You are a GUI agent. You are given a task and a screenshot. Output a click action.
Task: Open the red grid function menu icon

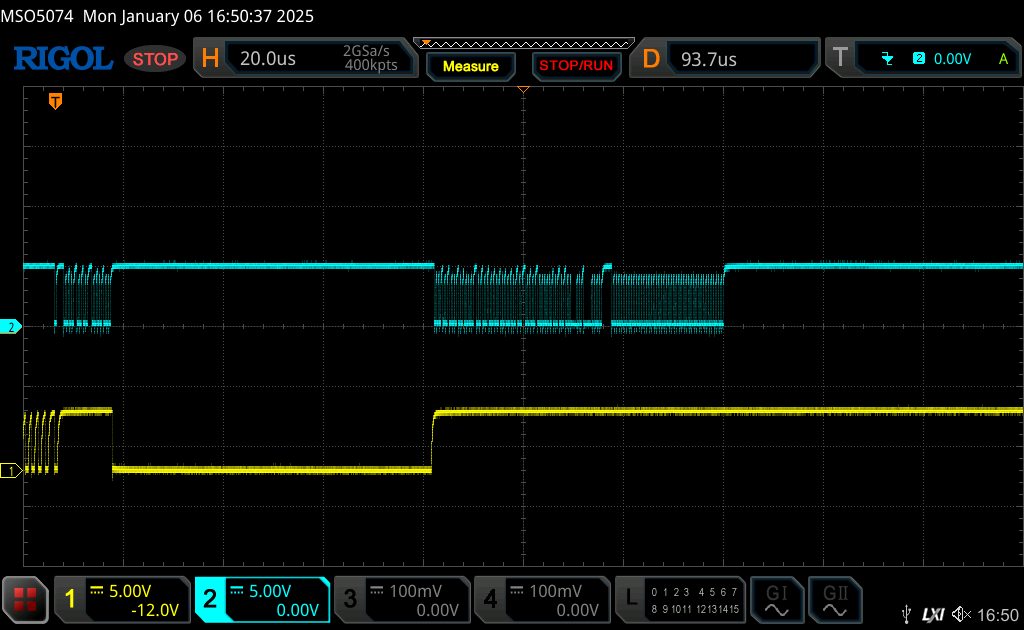(25, 599)
